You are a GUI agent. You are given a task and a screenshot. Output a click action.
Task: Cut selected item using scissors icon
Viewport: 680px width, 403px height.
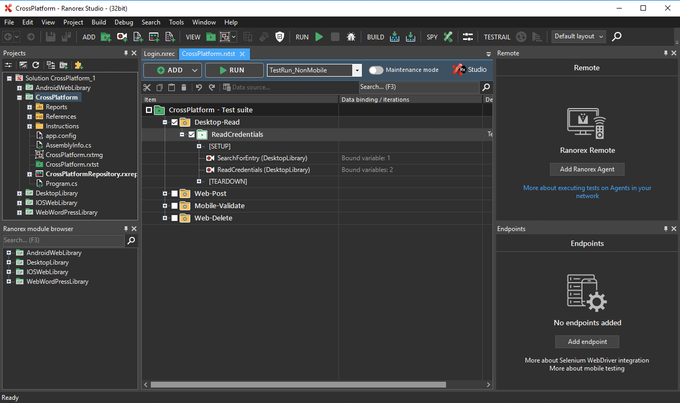(147, 87)
